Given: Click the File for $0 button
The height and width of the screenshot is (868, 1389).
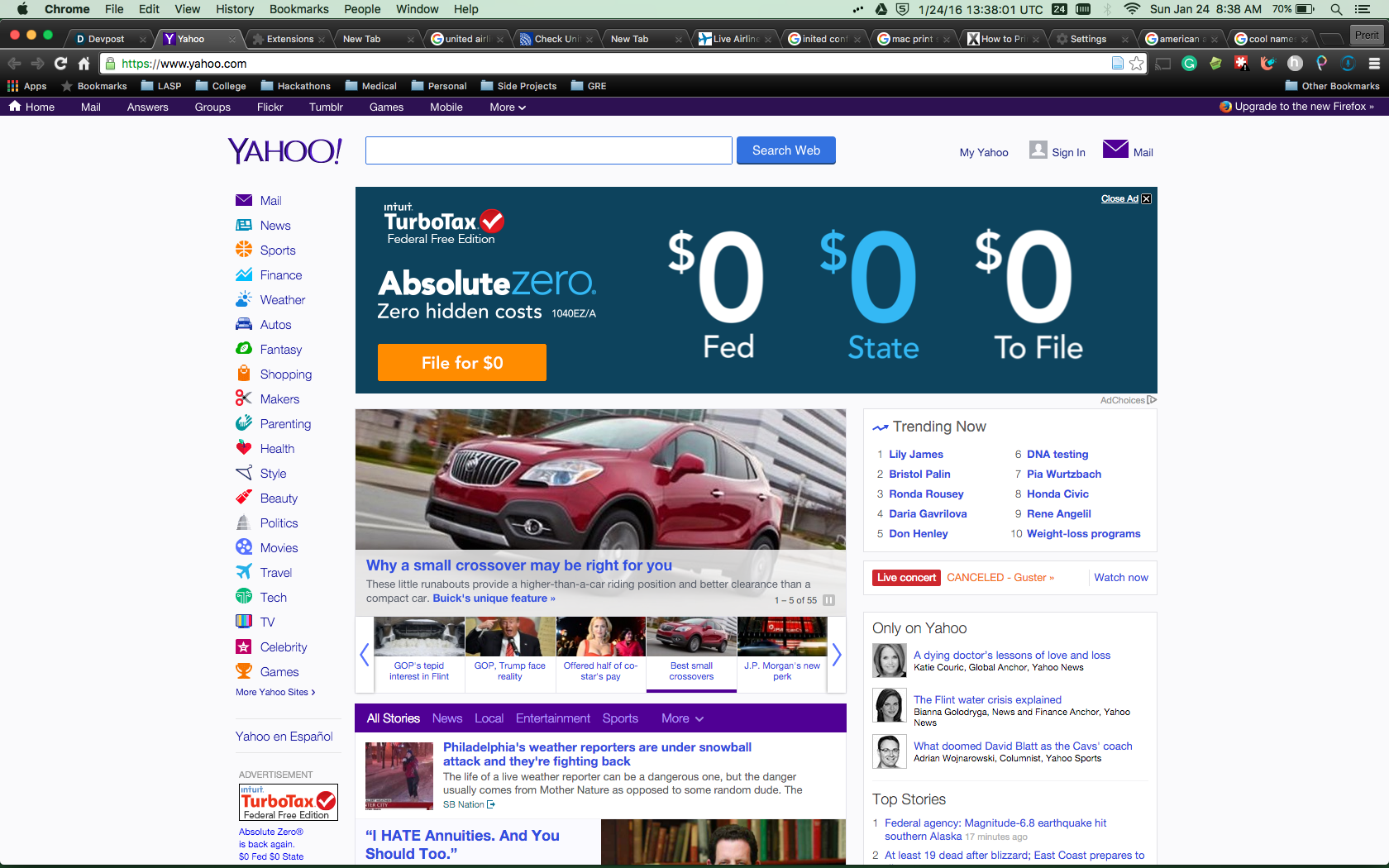Looking at the screenshot, I should [462, 363].
